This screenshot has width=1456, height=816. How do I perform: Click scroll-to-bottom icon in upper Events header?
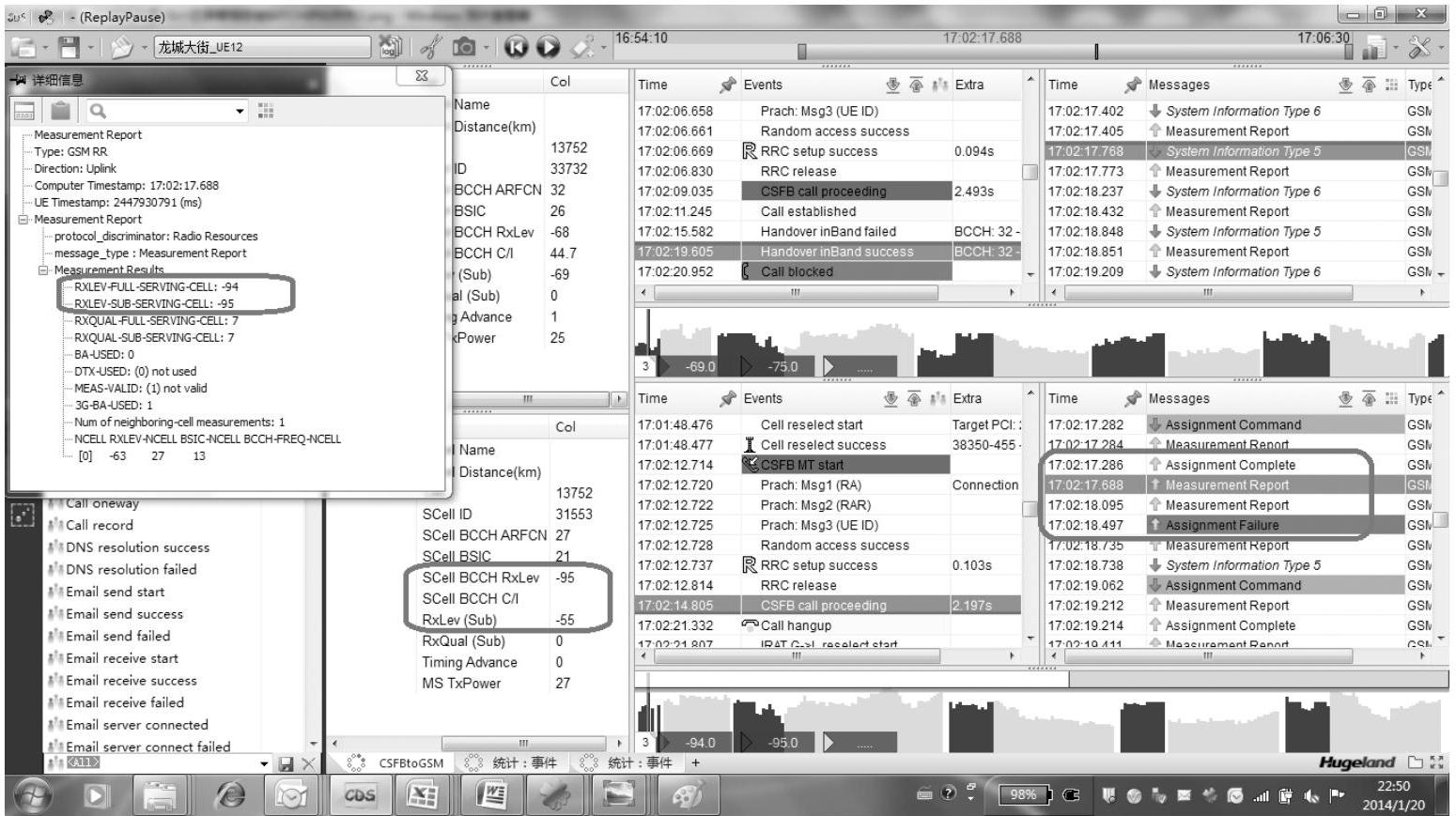[x=892, y=85]
